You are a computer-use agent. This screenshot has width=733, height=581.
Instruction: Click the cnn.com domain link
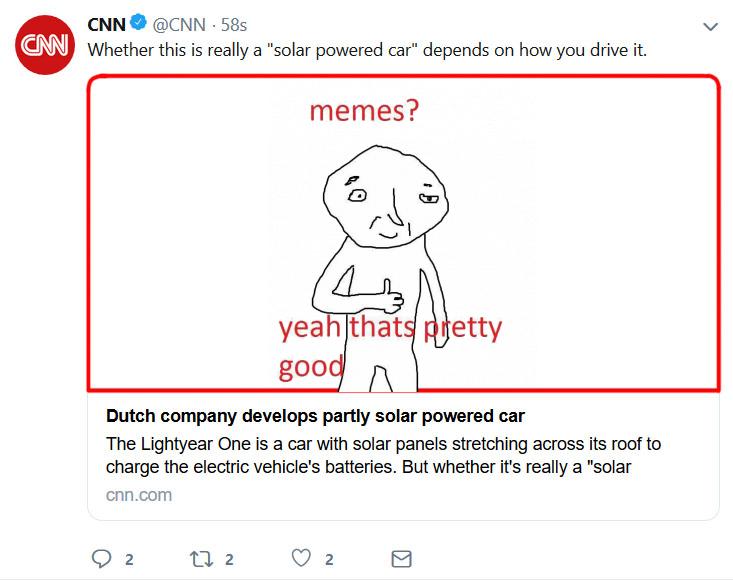[x=138, y=495]
